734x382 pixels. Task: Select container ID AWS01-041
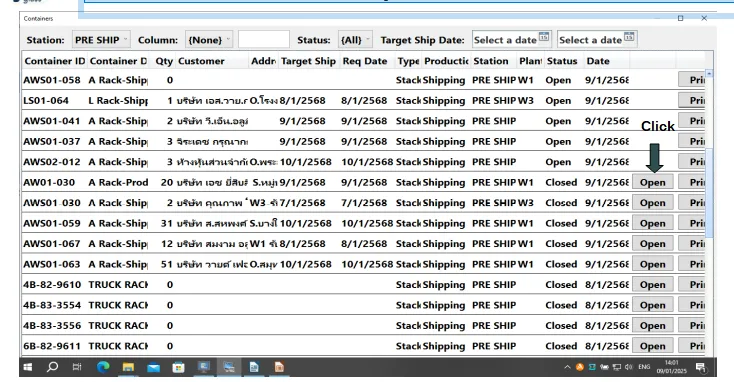coord(52,121)
